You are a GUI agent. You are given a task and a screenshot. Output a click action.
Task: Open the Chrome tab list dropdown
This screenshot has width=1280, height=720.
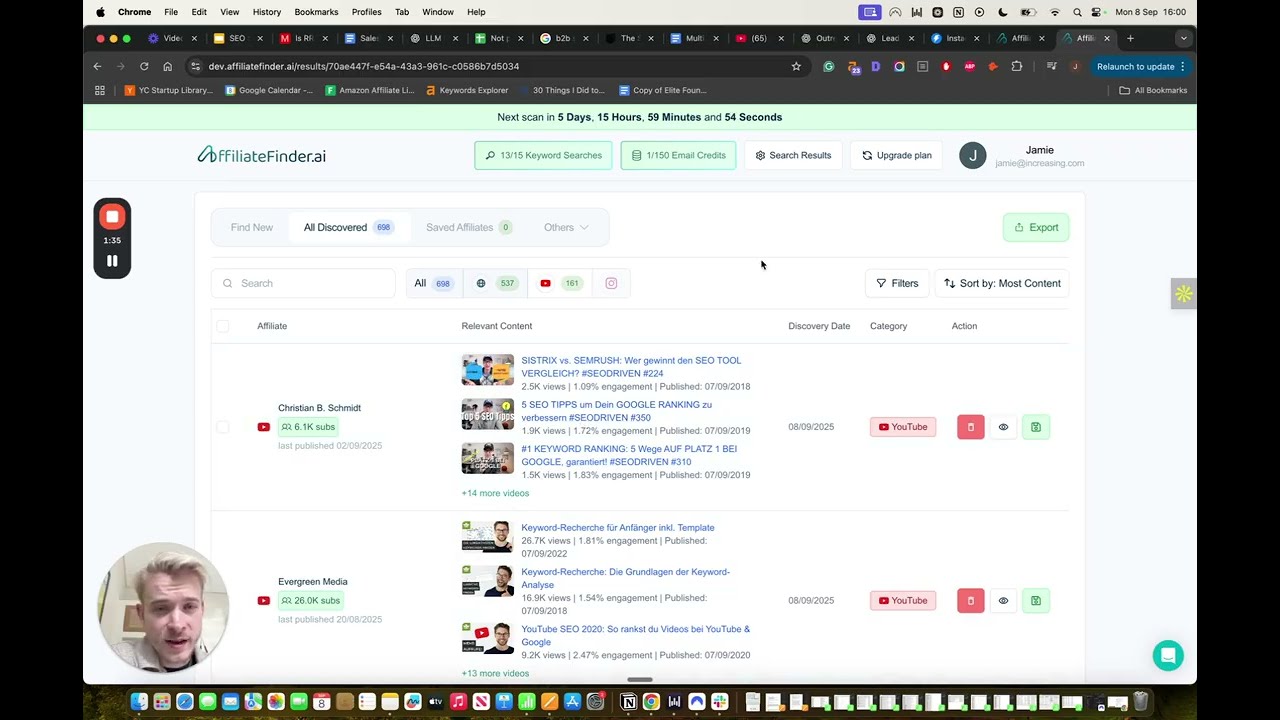(x=1183, y=38)
